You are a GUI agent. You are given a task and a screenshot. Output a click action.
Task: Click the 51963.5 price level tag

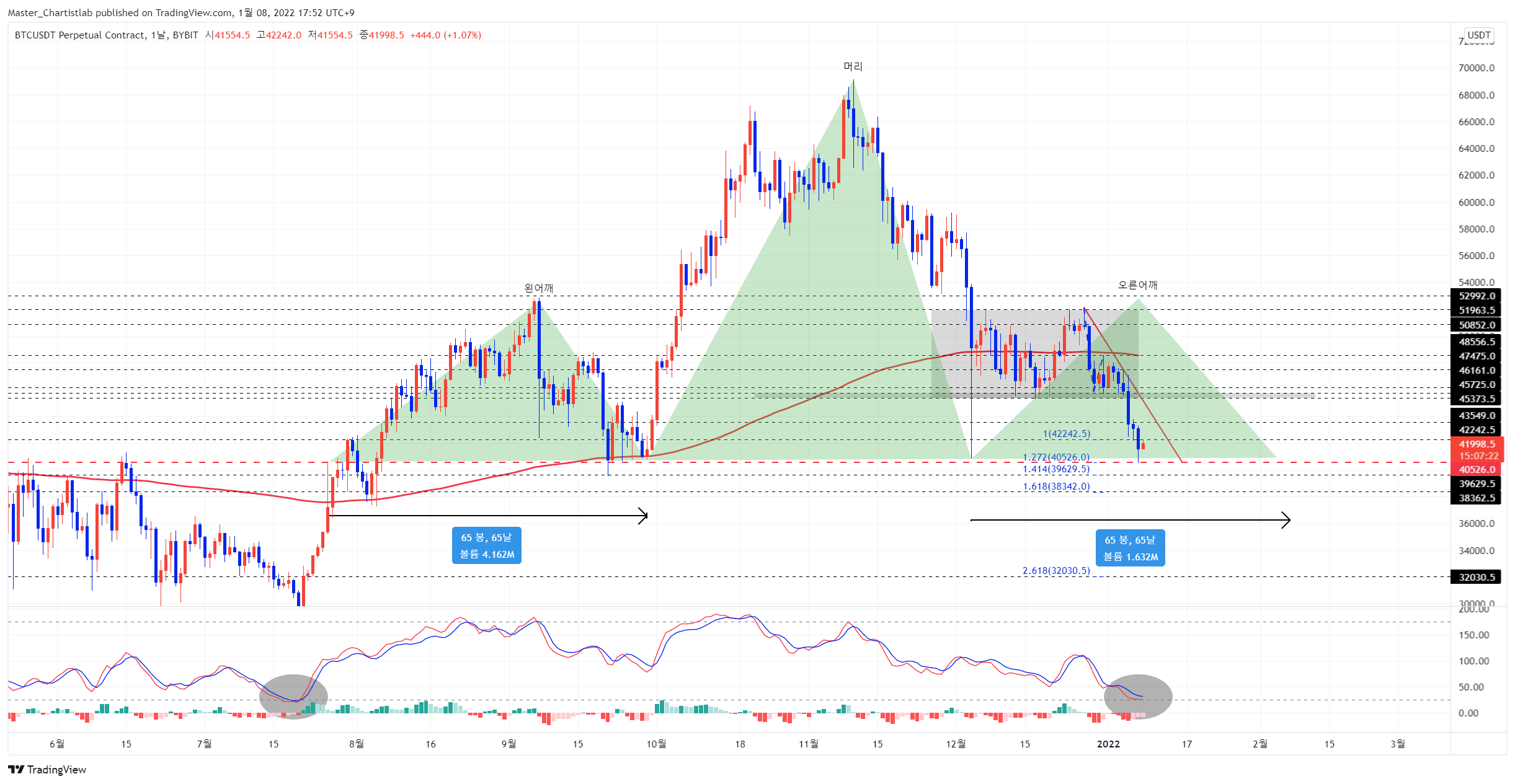pyautogui.click(x=1476, y=311)
